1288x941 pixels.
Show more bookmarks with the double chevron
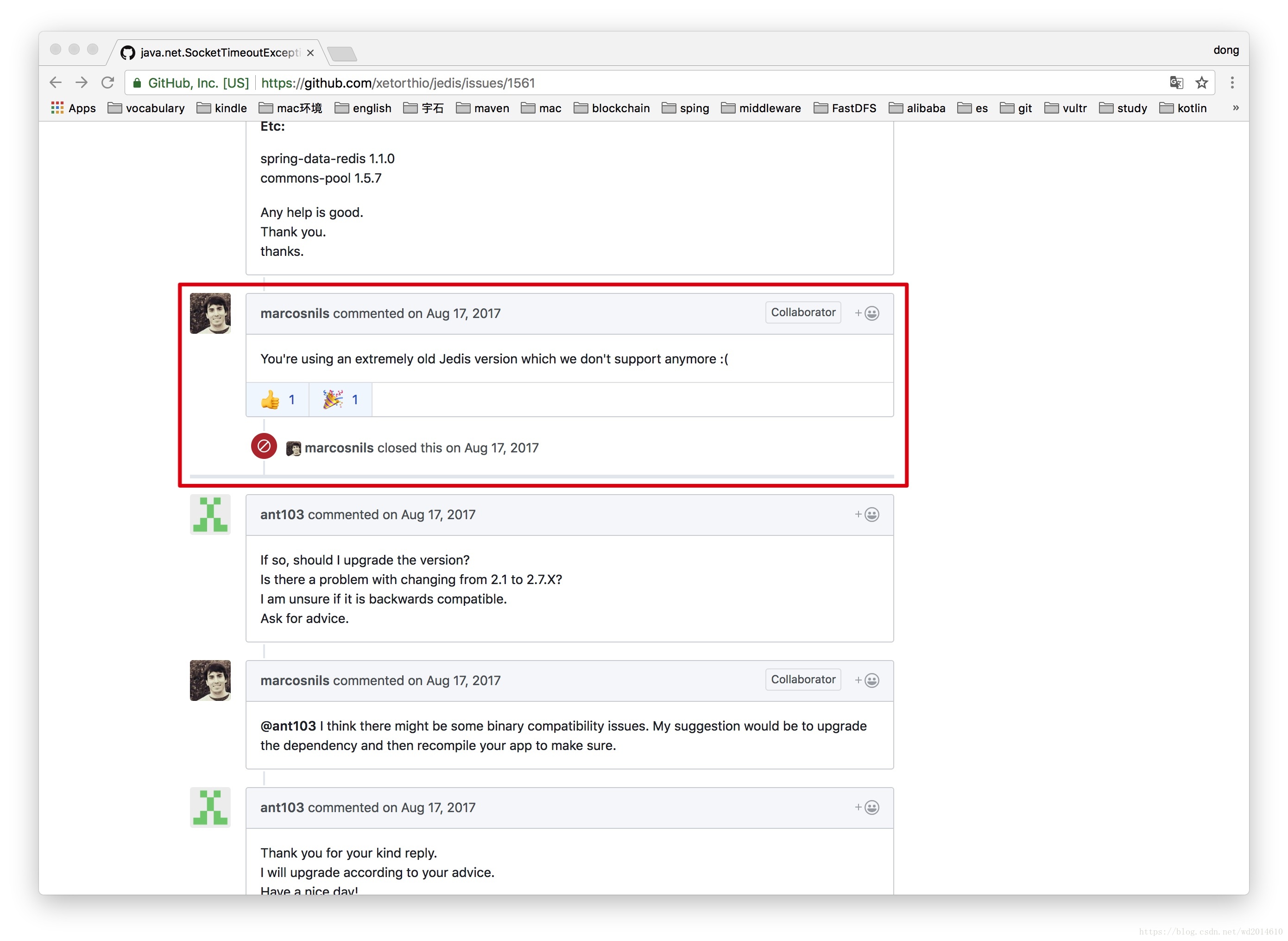tap(1236, 108)
